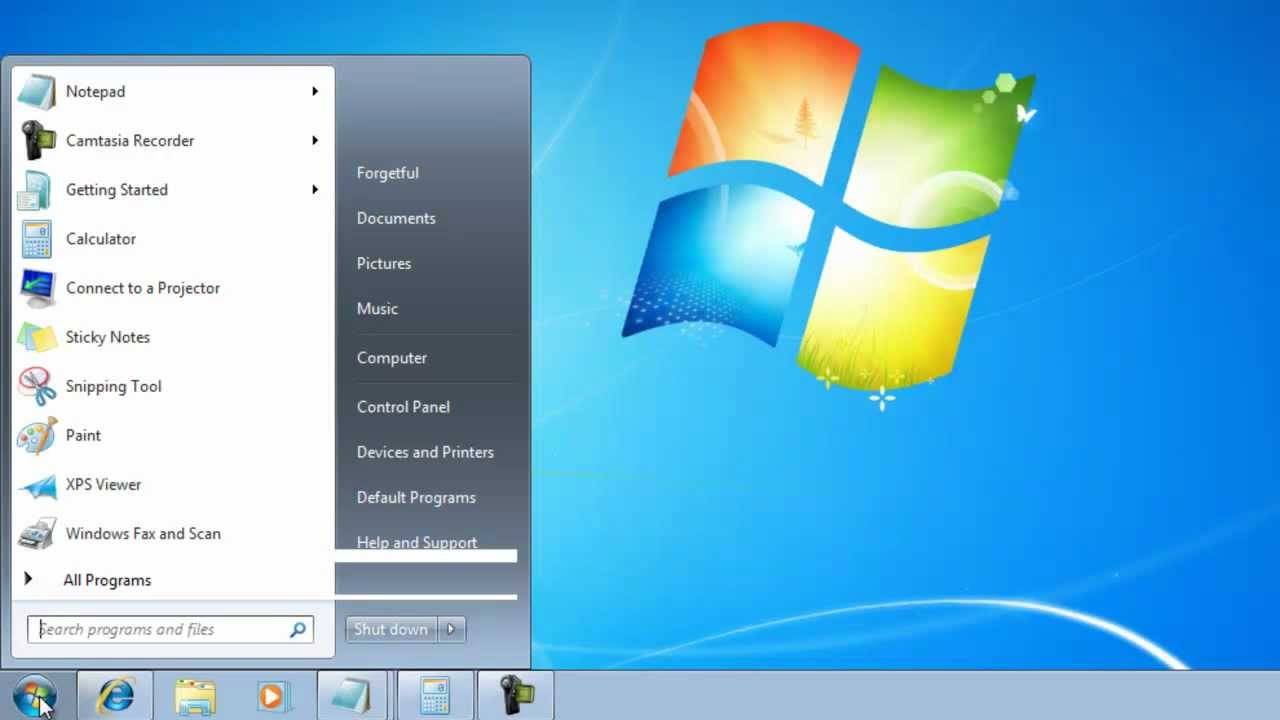
Task: Click the Windows Fax and Scan icon
Action: pos(37,534)
